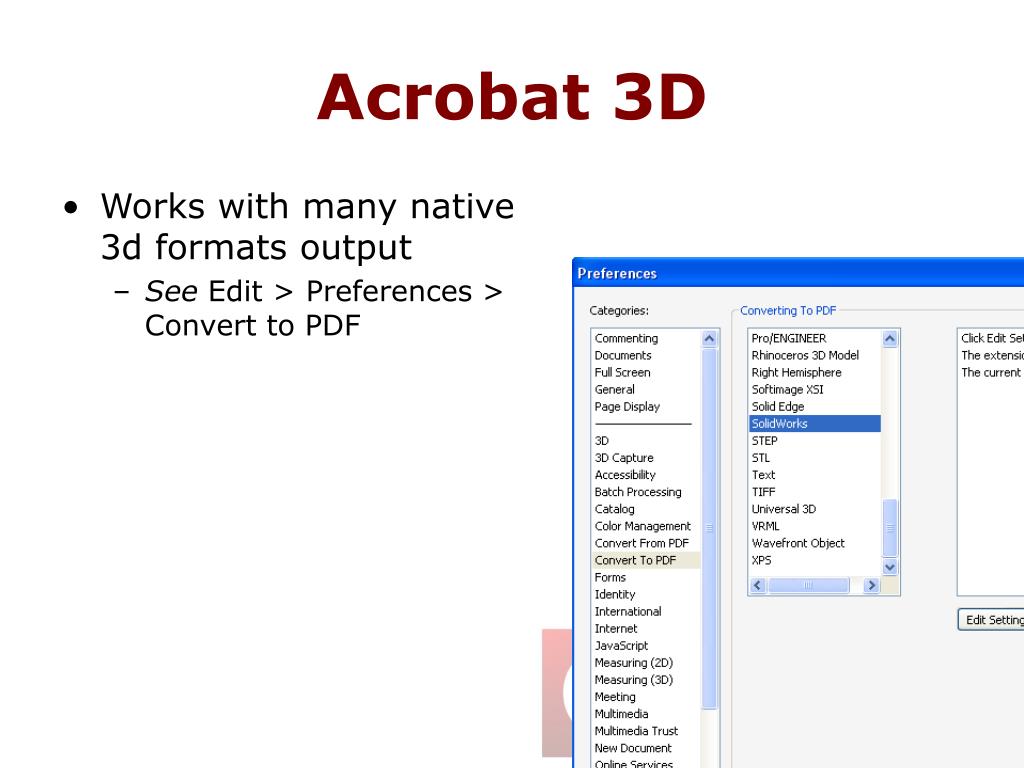Select STL format entry
The width and height of the screenshot is (1024, 768).
pos(761,458)
